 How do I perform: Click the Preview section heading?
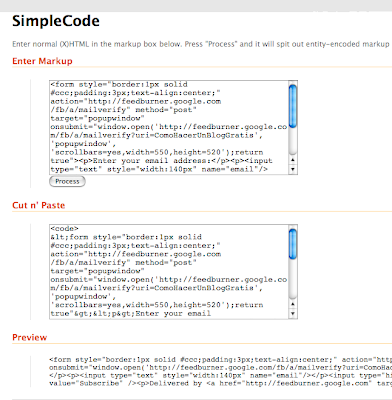(x=30, y=337)
